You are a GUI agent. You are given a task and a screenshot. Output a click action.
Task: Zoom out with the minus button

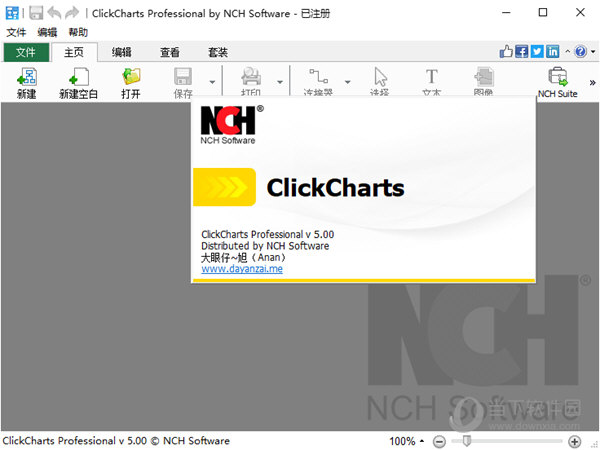(439, 442)
